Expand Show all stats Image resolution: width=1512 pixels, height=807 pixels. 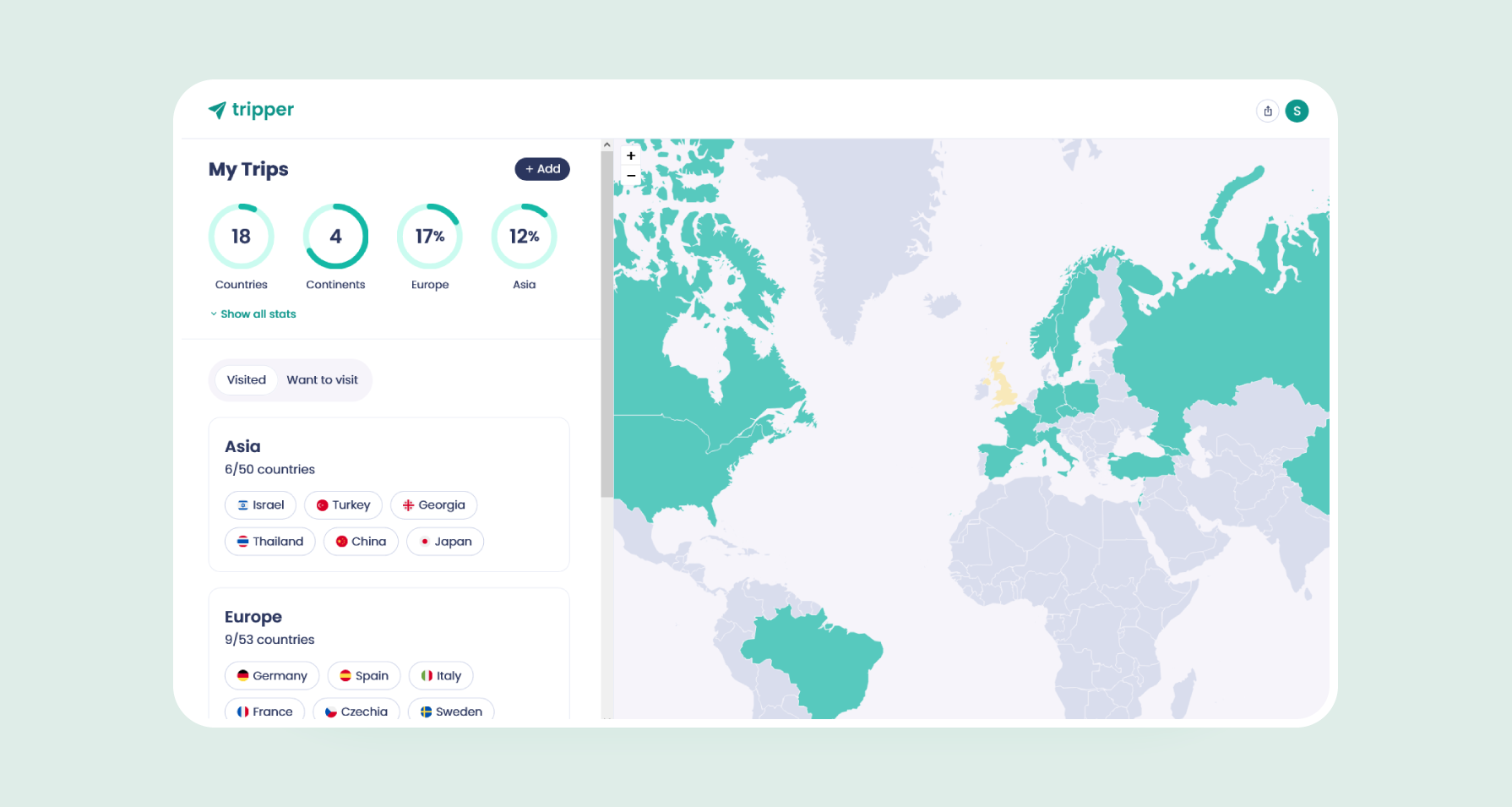coord(258,314)
